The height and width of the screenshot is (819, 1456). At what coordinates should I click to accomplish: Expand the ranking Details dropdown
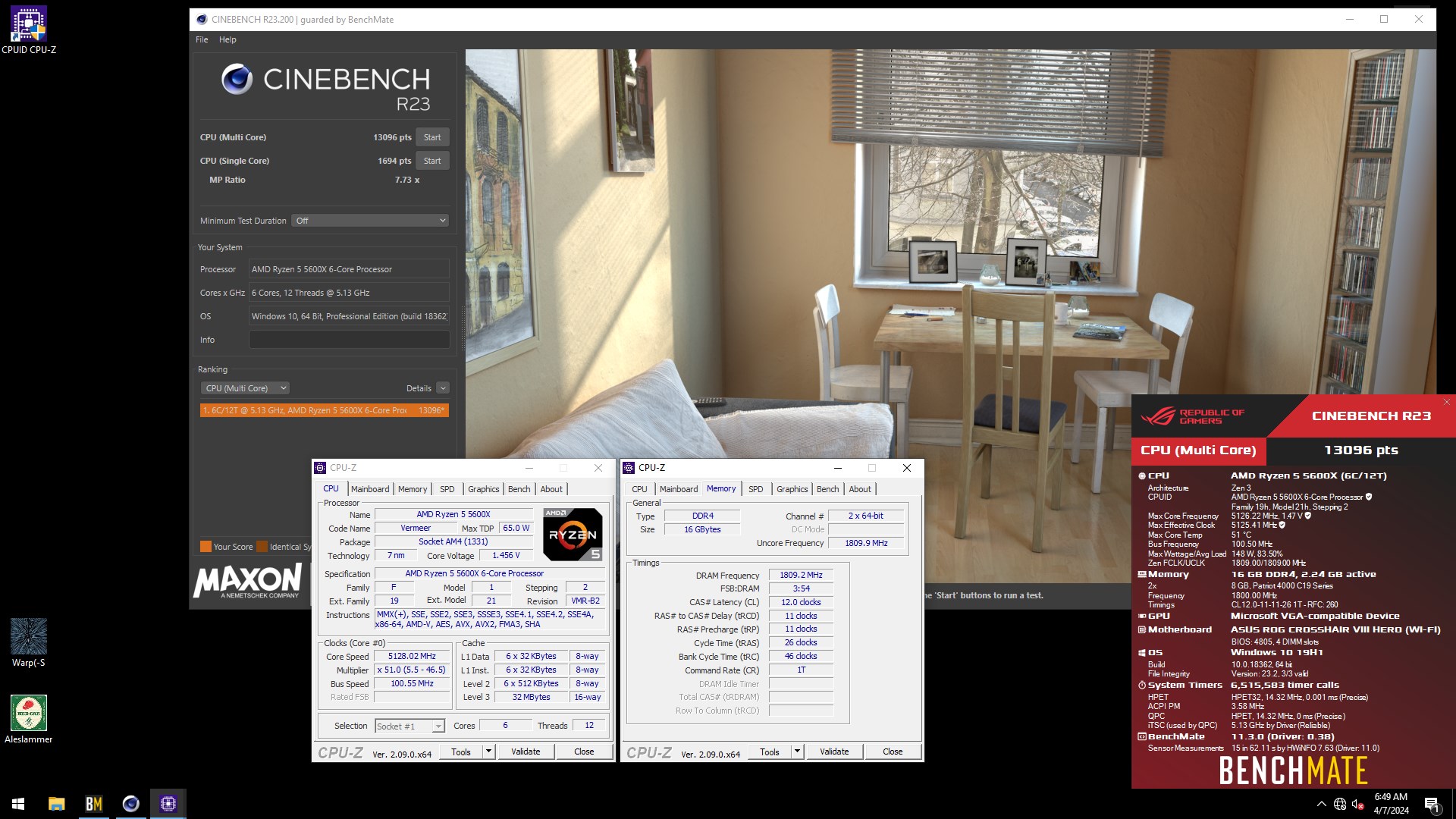point(443,388)
